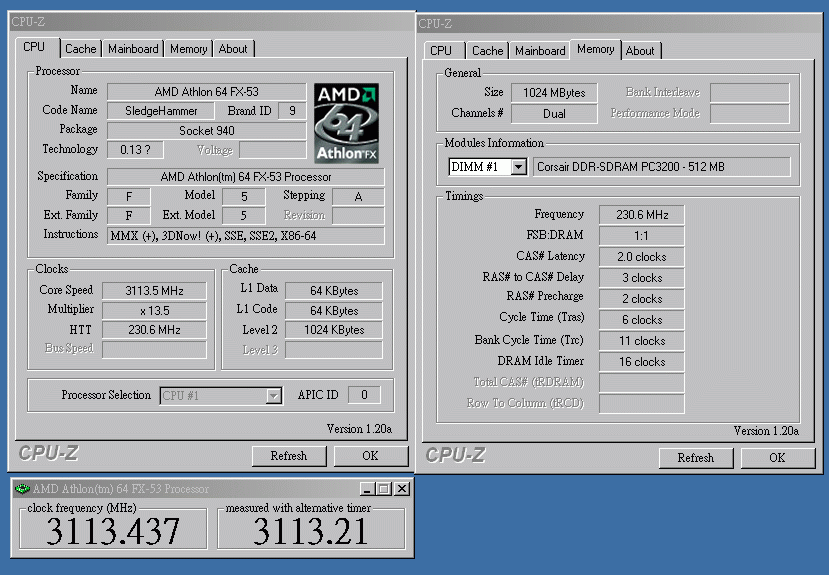Click the Code Name field SledgeHammer
This screenshot has height=575, width=829.
[x=161, y=110]
